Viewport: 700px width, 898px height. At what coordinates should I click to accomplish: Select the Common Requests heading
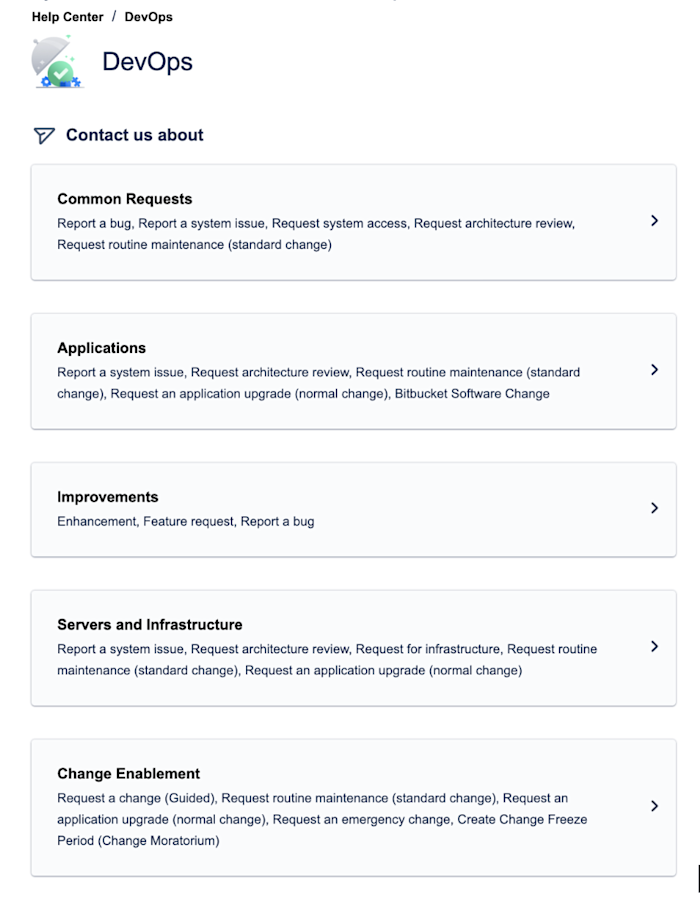[124, 199]
